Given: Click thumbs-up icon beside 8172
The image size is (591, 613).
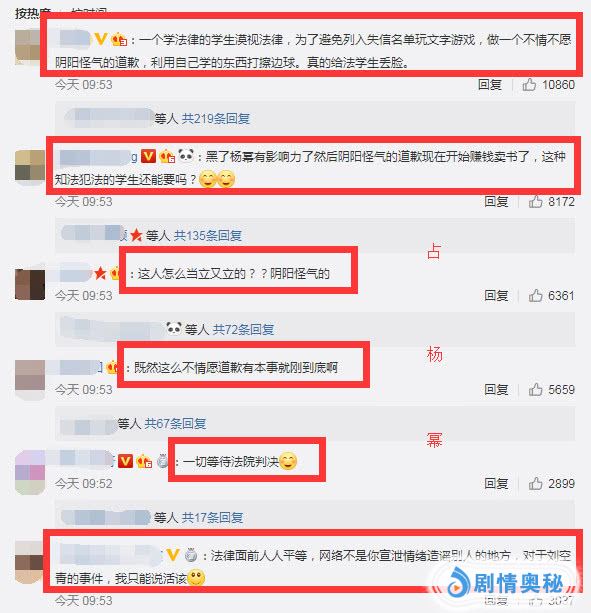Looking at the screenshot, I should (535, 201).
